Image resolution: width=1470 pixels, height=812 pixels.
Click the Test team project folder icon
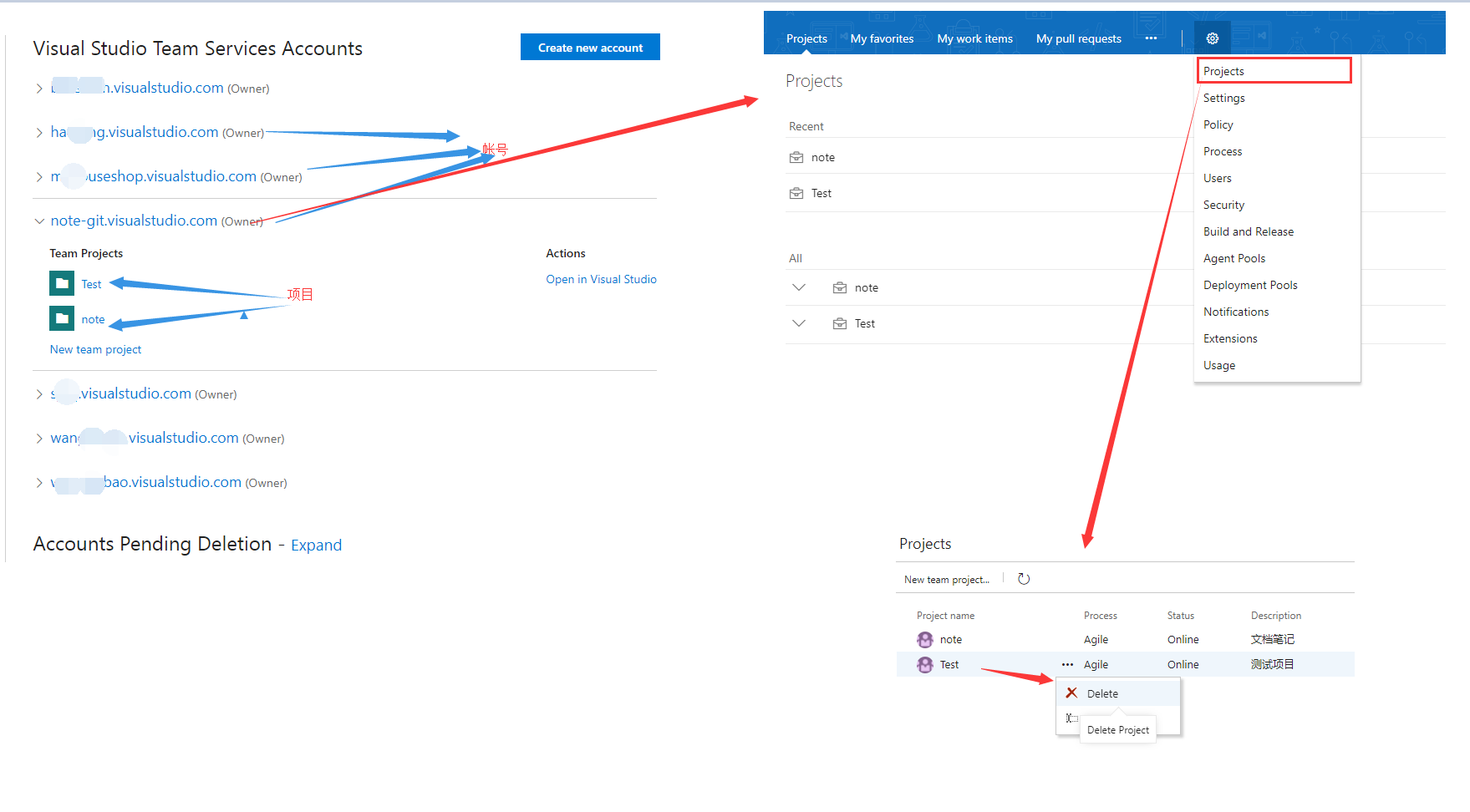62,284
